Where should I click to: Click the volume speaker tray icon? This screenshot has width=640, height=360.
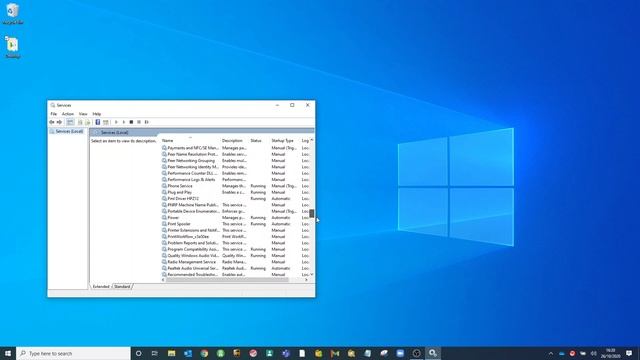593,353
